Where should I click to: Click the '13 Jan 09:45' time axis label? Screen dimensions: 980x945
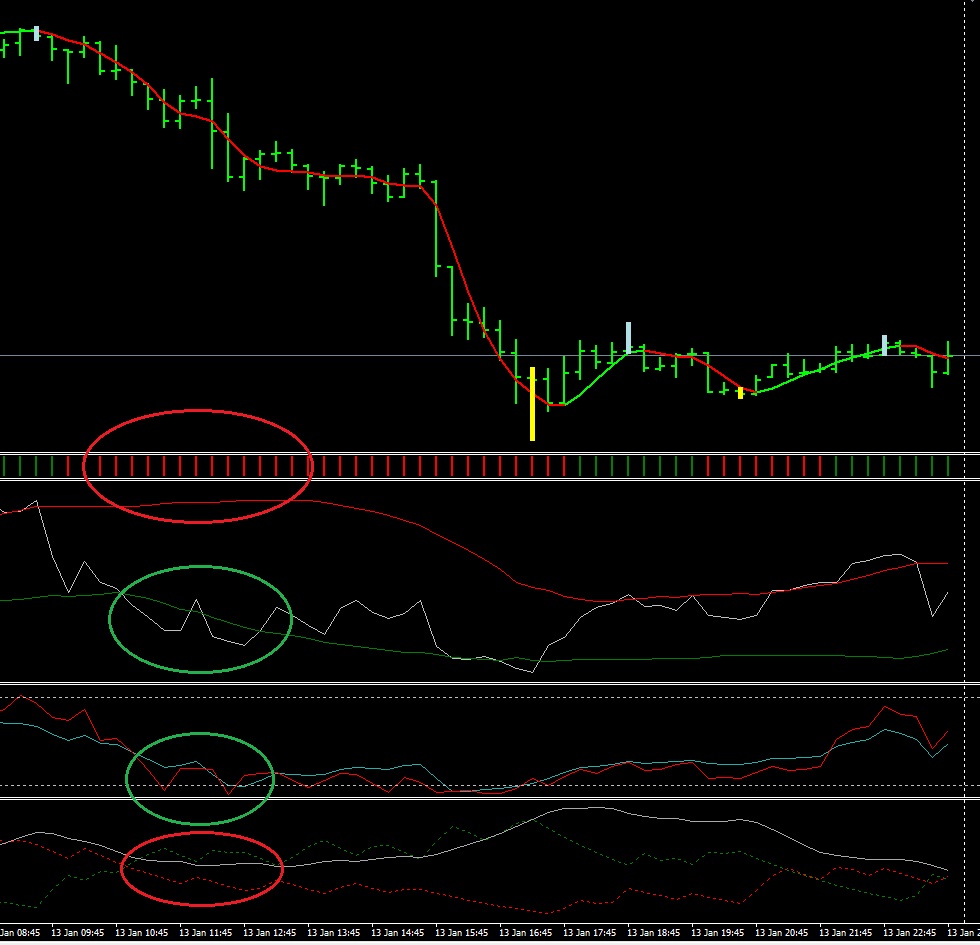point(78,932)
